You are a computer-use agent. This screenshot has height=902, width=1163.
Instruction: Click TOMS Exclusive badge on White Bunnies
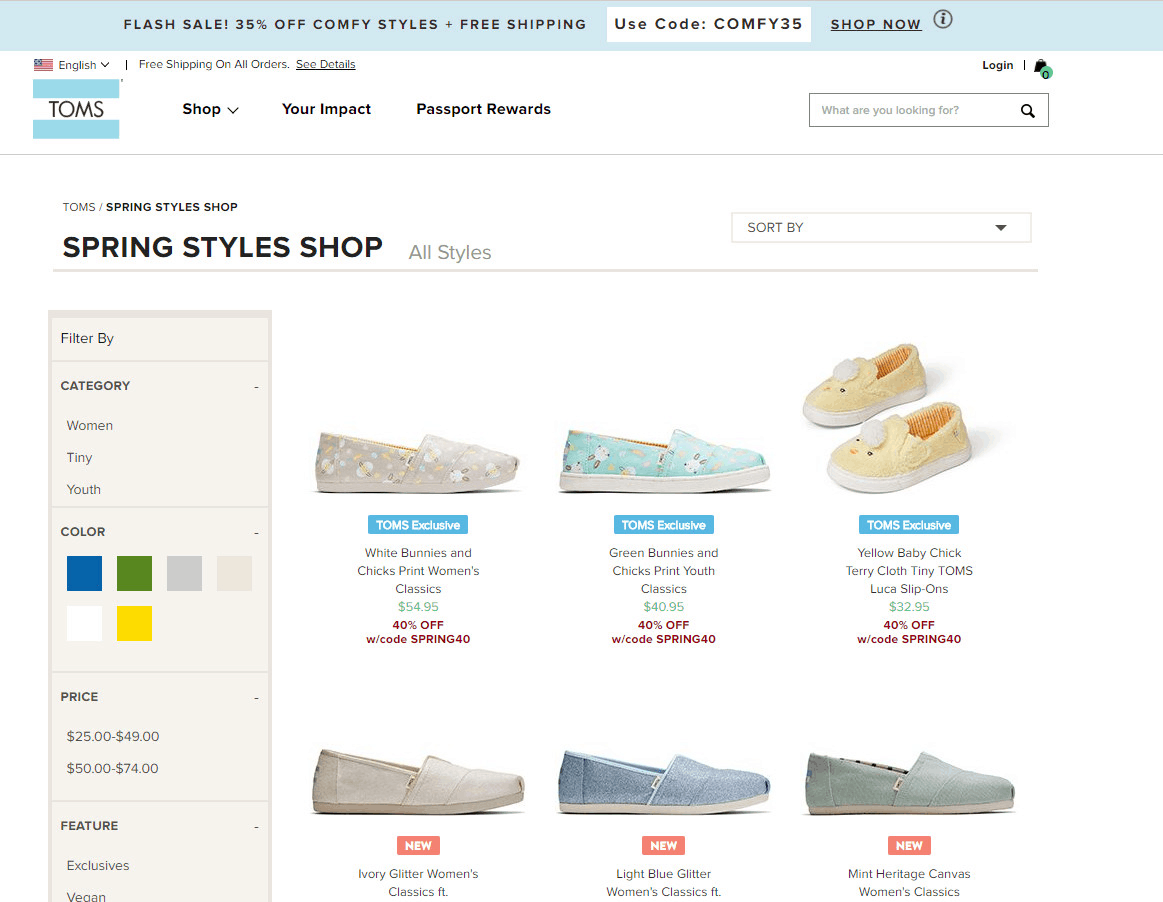click(418, 525)
